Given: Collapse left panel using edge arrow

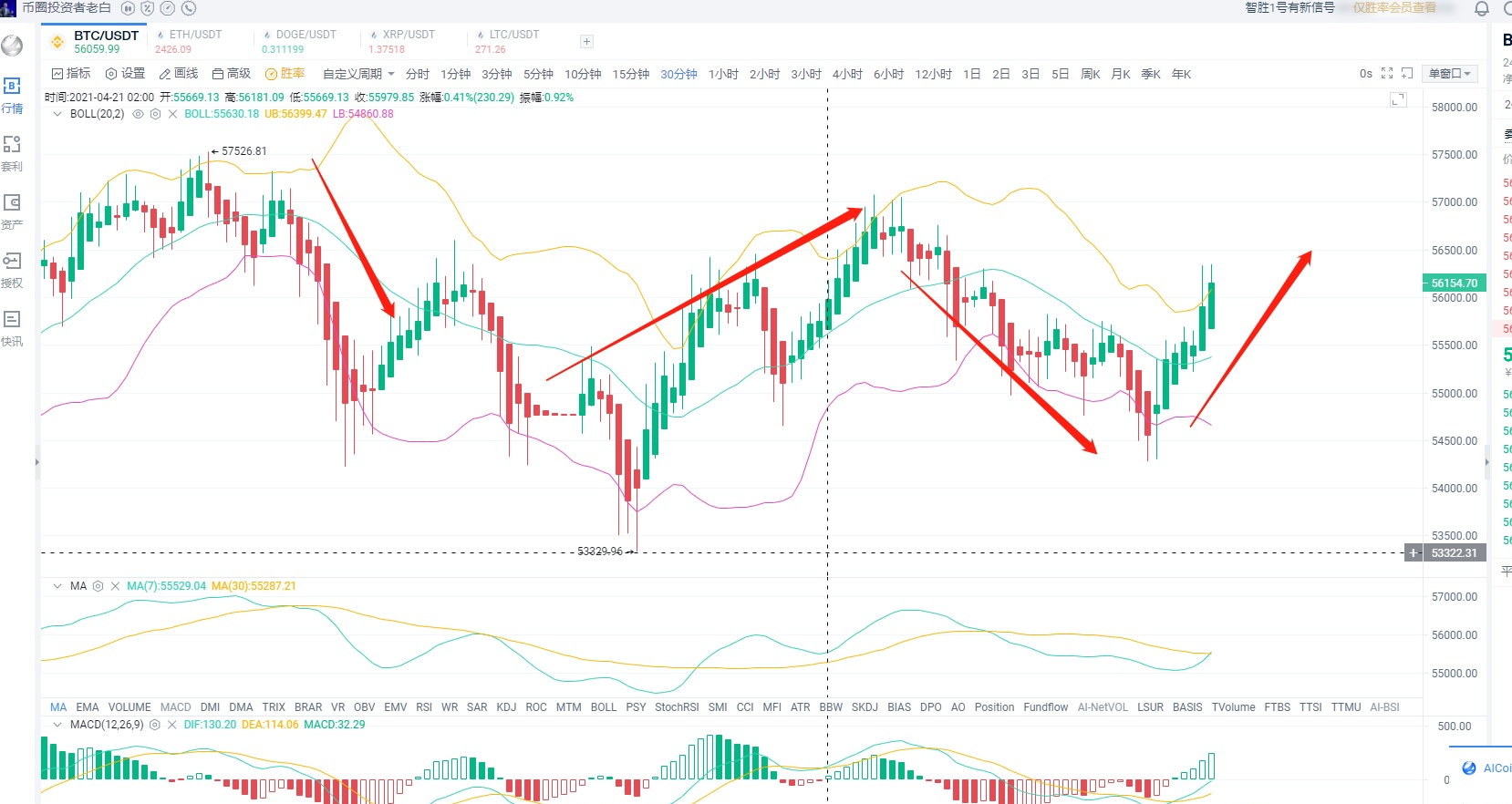Looking at the screenshot, I should pyautogui.click(x=37, y=462).
